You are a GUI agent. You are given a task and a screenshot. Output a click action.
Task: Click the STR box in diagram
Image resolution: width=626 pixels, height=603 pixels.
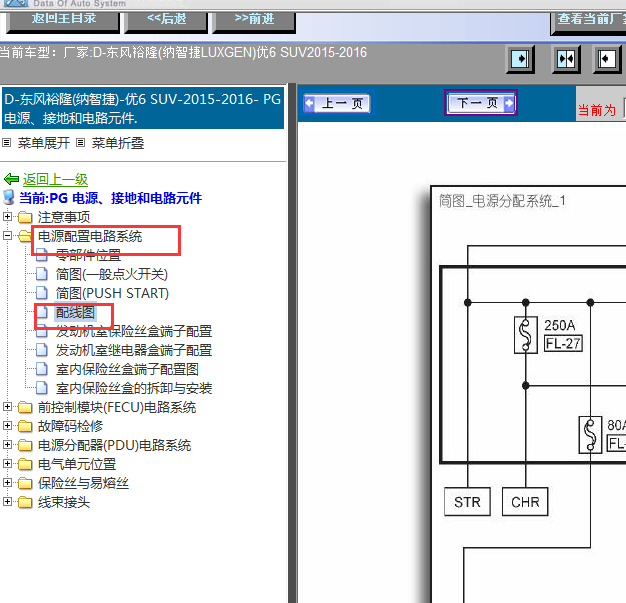point(467,502)
